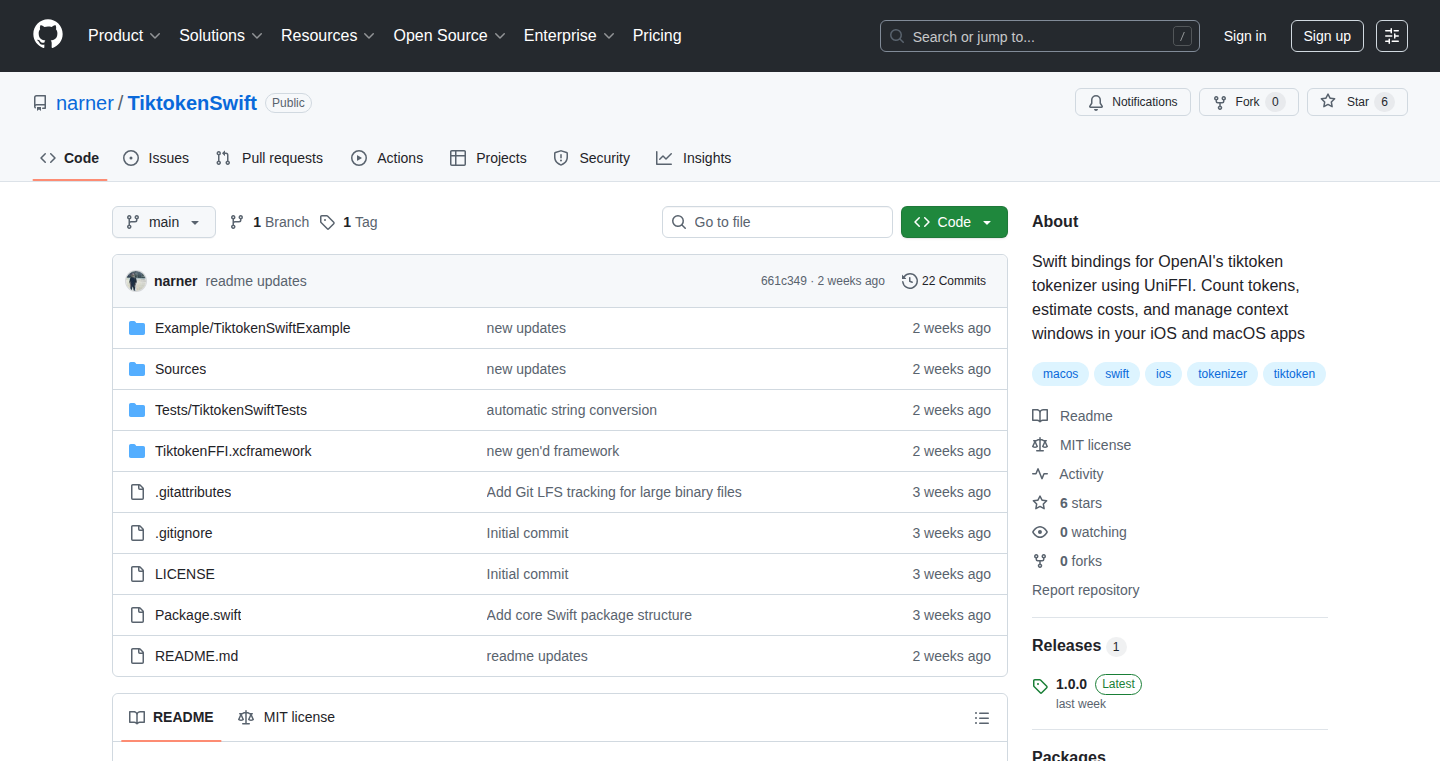Viewport: 1440px width, 761px height.
Task: Fork the repository
Action: coord(1248,102)
